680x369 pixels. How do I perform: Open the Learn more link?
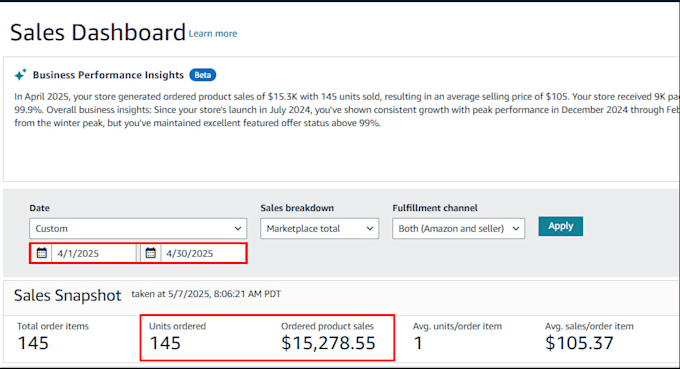213,33
